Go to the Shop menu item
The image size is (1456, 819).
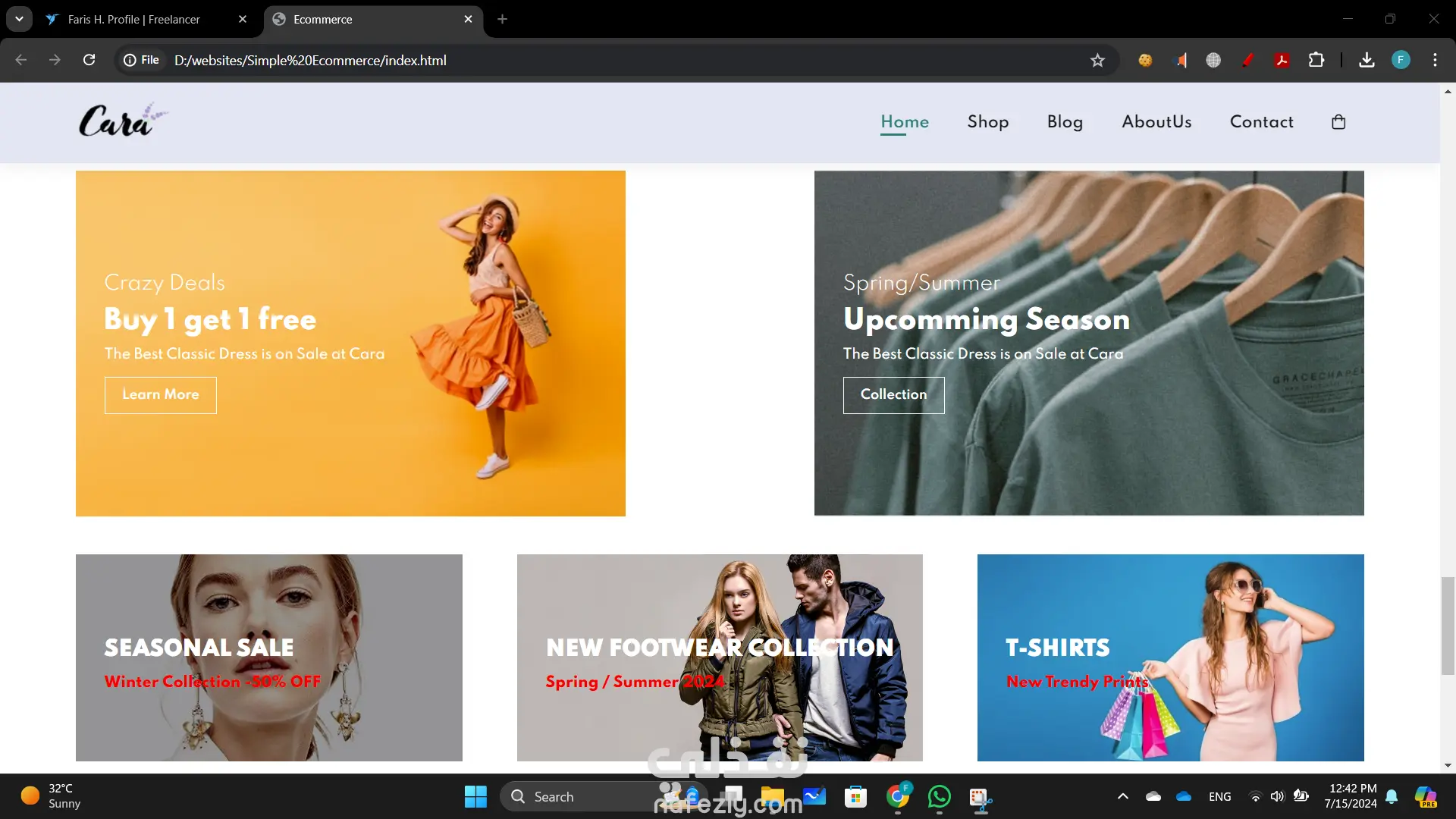pos(987,122)
